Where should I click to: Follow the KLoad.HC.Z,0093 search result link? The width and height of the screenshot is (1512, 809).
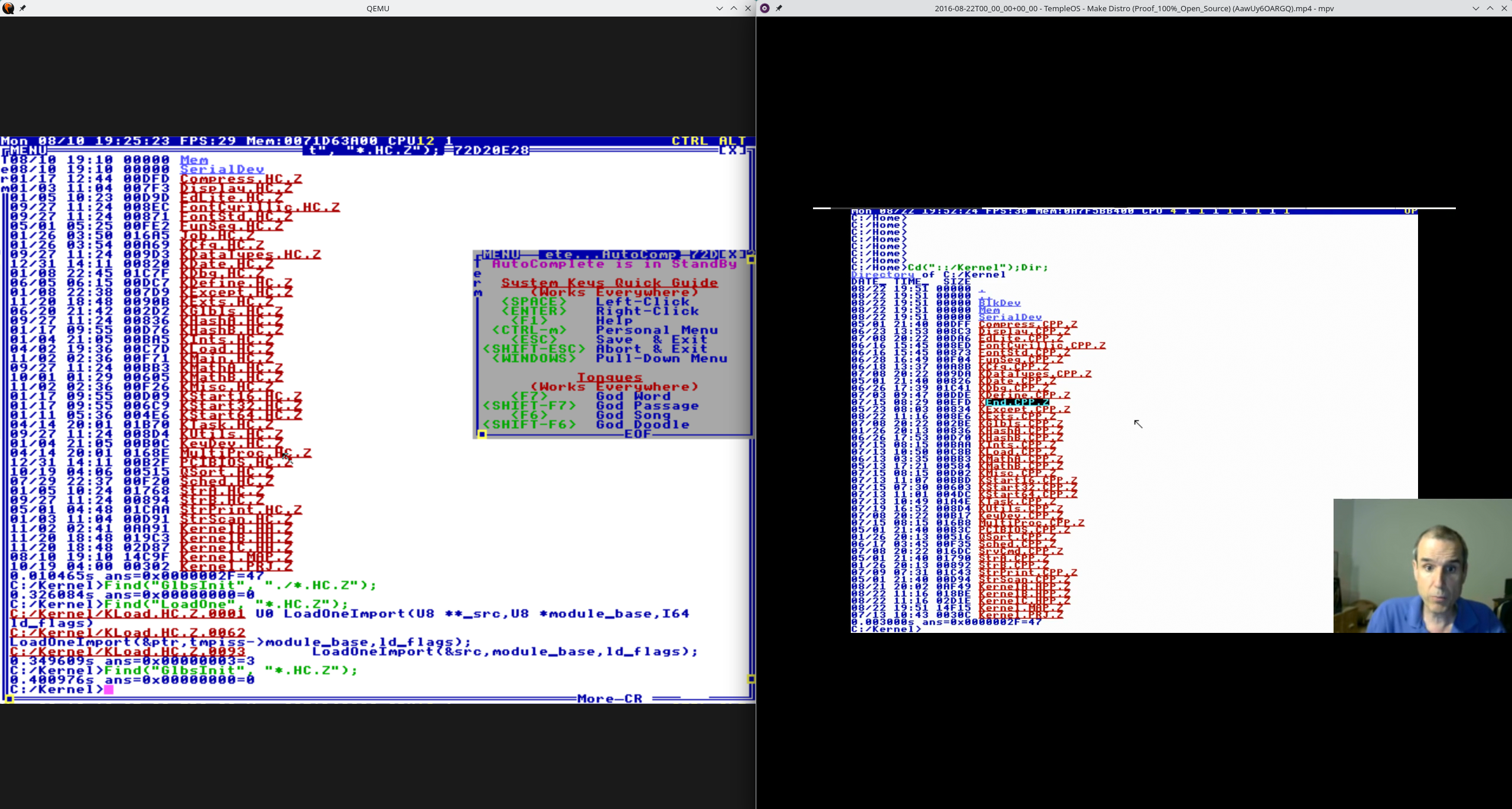pyautogui.click(x=128, y=652)
